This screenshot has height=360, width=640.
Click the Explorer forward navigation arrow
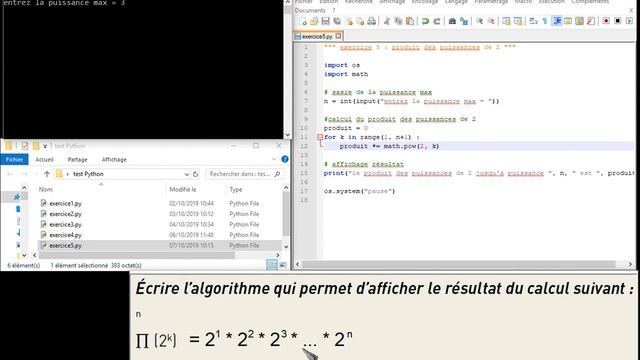tap(24, 174)
